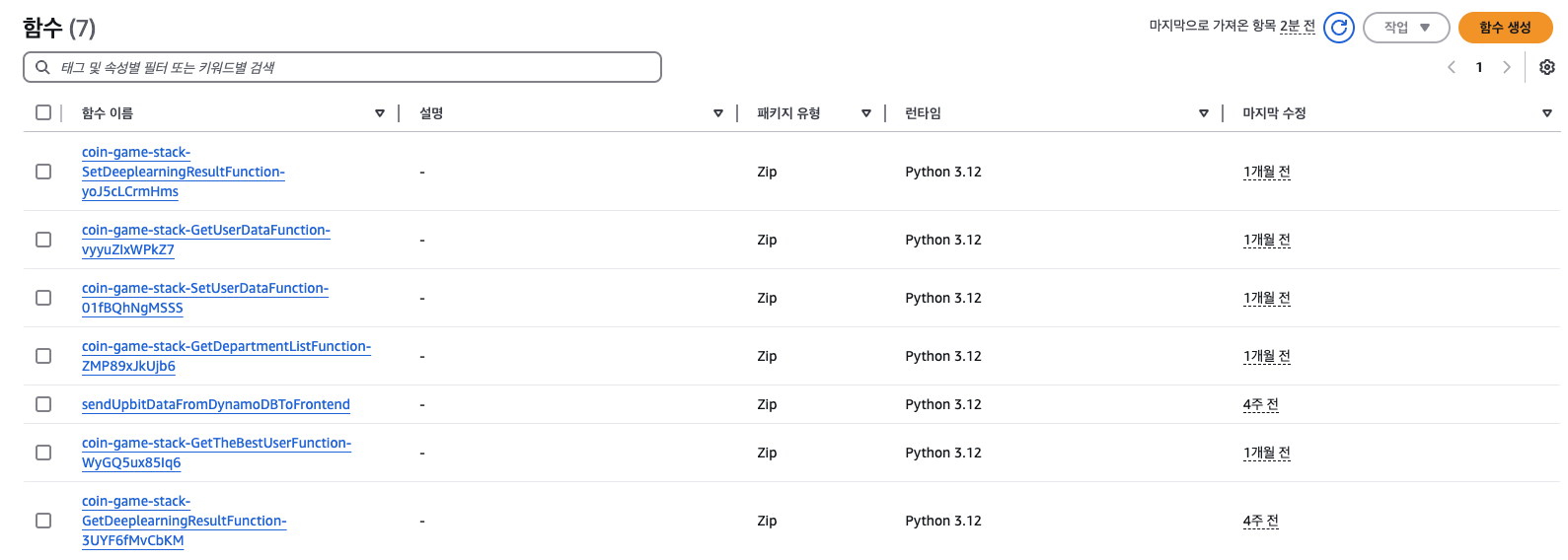Image resolution: width=1568 pixels, height=560 pixels.
Task: Check the sendUpbitDataFromDynamoDBToFrontend row checkbox
Action: pyautogui.click(x=43, y=404)
